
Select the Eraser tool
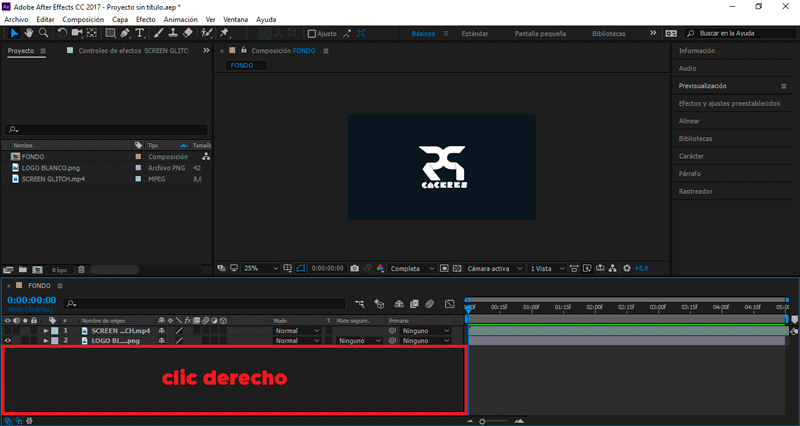click(x=188, y=33)
